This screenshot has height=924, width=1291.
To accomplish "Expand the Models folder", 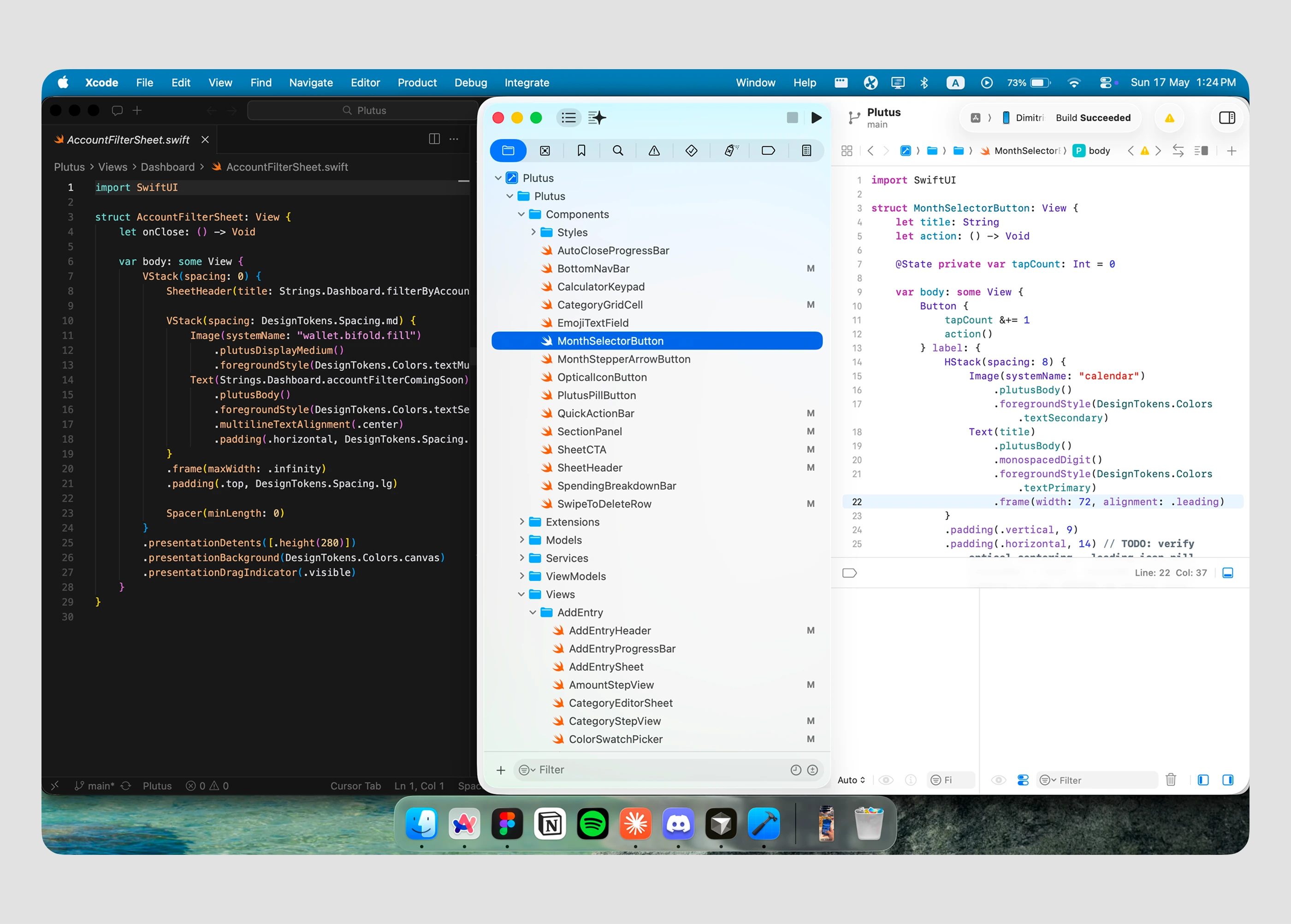I will point(521,540).
